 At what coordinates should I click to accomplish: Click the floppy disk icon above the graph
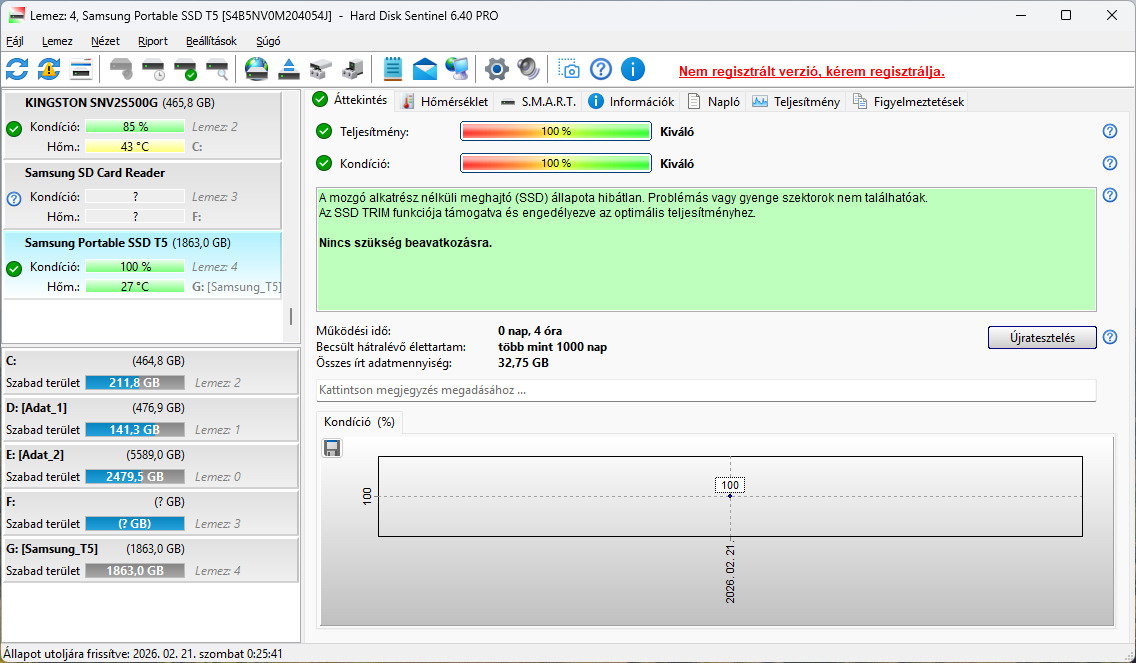(x=332, y=449)
